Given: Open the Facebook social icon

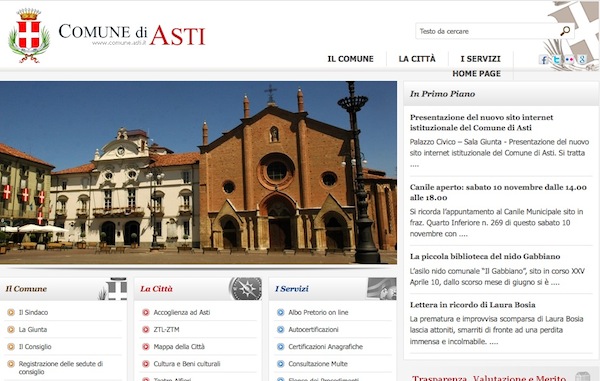Looking at the screenshot, I should coord(543,59).
